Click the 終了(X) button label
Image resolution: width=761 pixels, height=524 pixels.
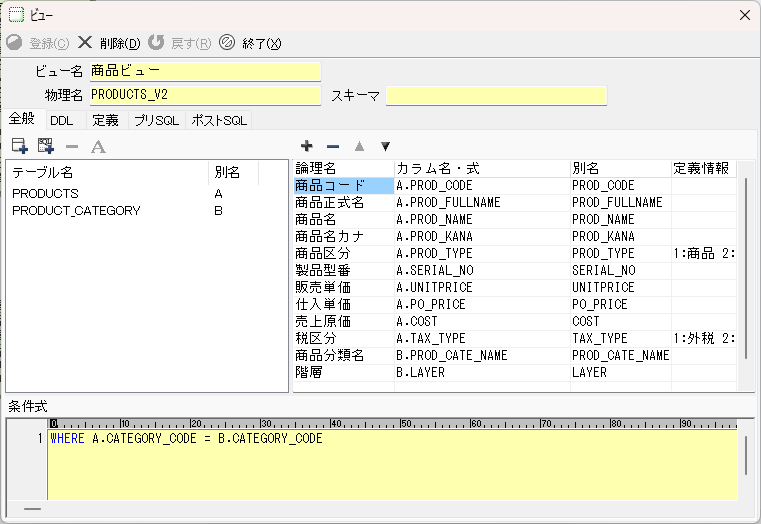pyautogui.click(x=262, y=44)
